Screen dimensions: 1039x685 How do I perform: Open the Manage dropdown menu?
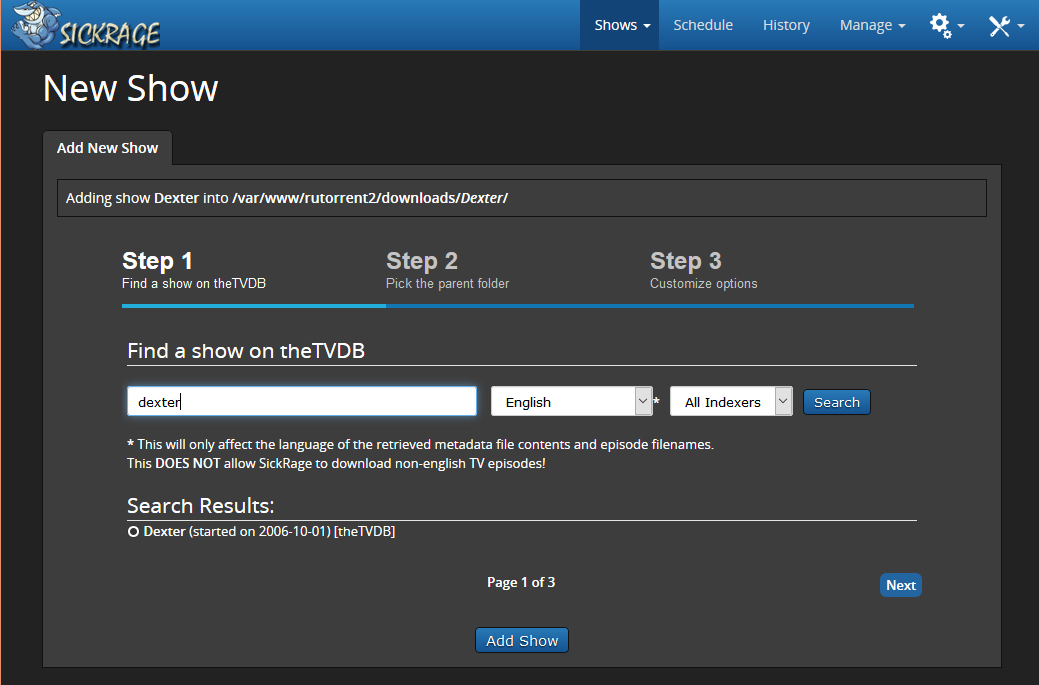872,25
